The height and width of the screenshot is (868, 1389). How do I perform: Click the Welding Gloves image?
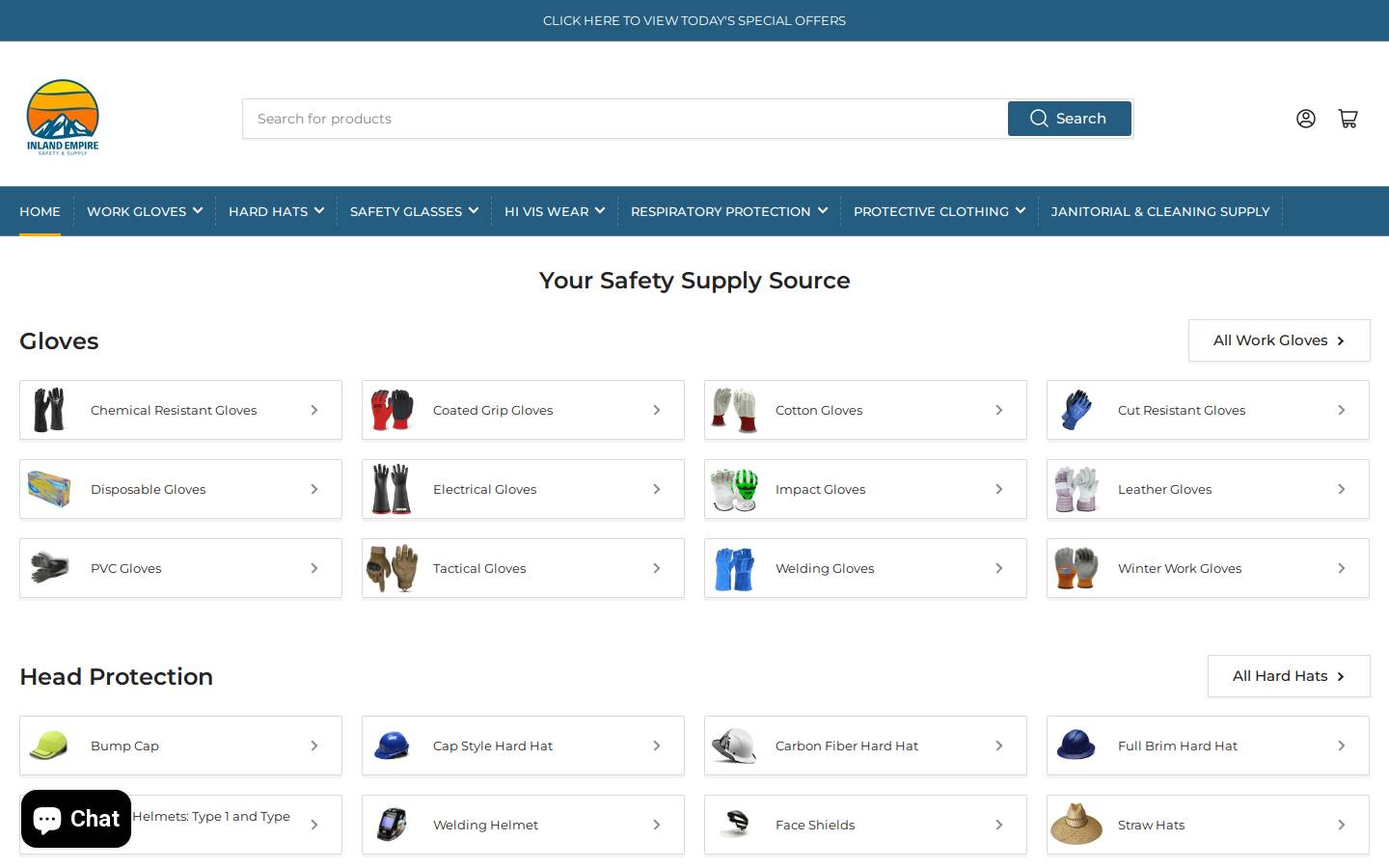pyautogui.click(x=734, y=568)
